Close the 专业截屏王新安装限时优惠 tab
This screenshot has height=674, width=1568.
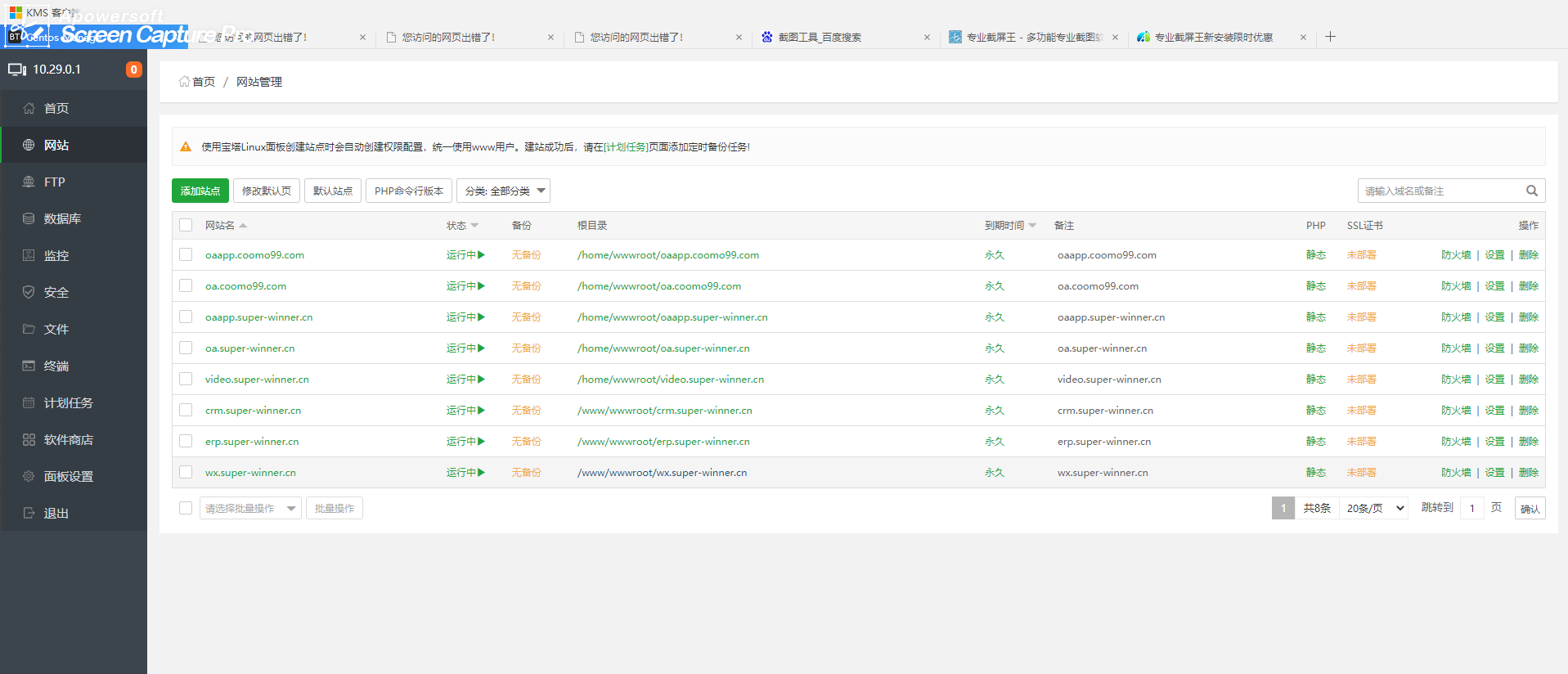1303,37
